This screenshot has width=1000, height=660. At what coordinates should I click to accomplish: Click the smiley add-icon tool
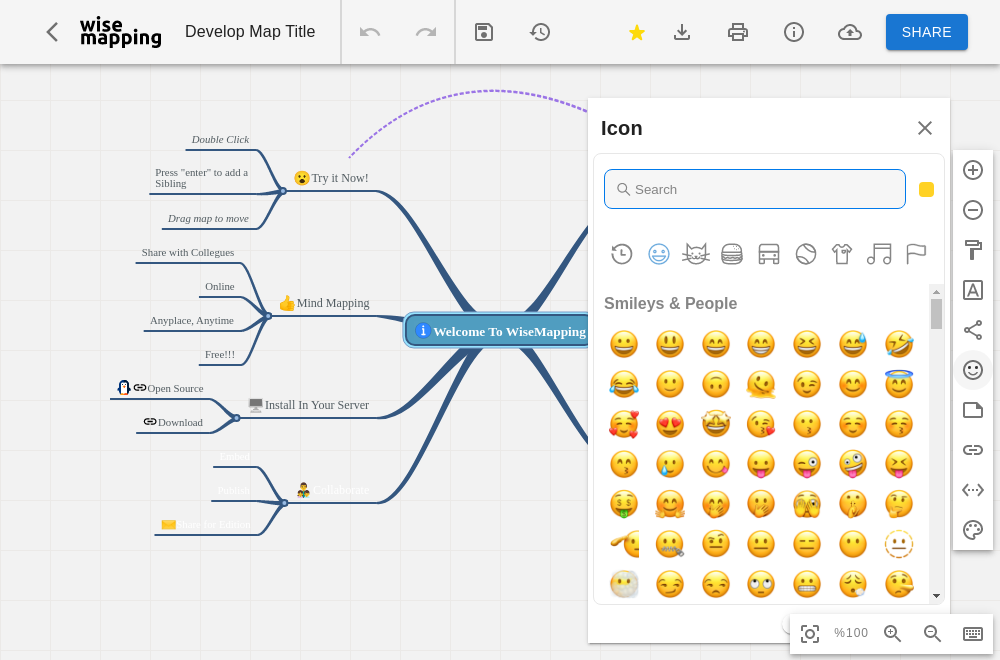click(973, 370)
